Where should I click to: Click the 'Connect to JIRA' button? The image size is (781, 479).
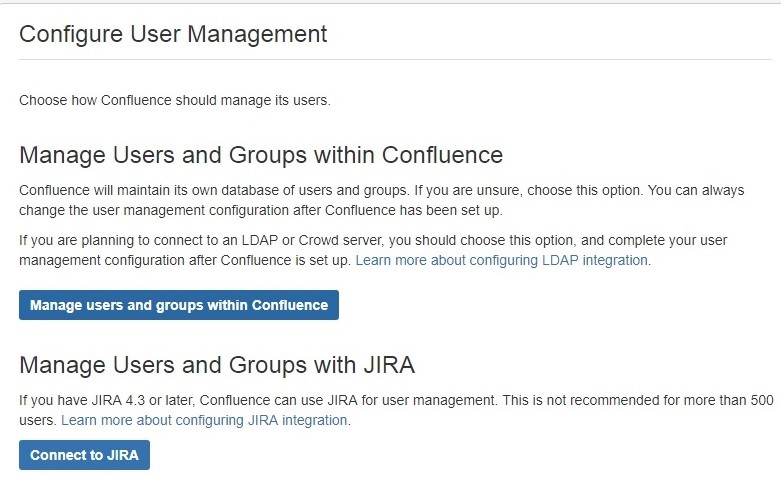click(x=84, y=455)
